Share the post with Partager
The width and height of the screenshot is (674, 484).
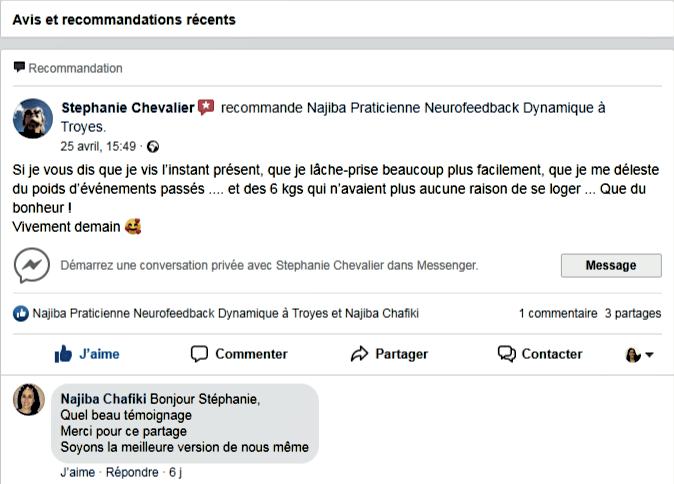pyautogui.click(x=389, y=354)
